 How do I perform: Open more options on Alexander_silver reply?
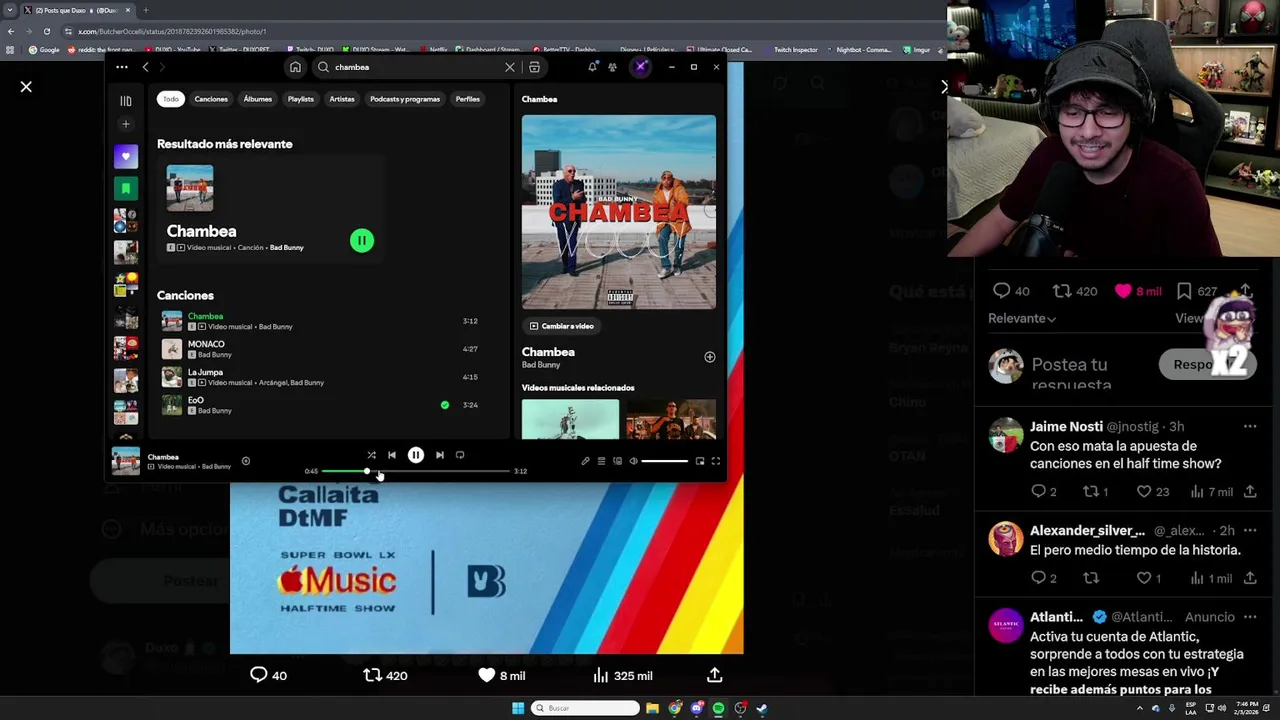click(x=1250, y=531)
